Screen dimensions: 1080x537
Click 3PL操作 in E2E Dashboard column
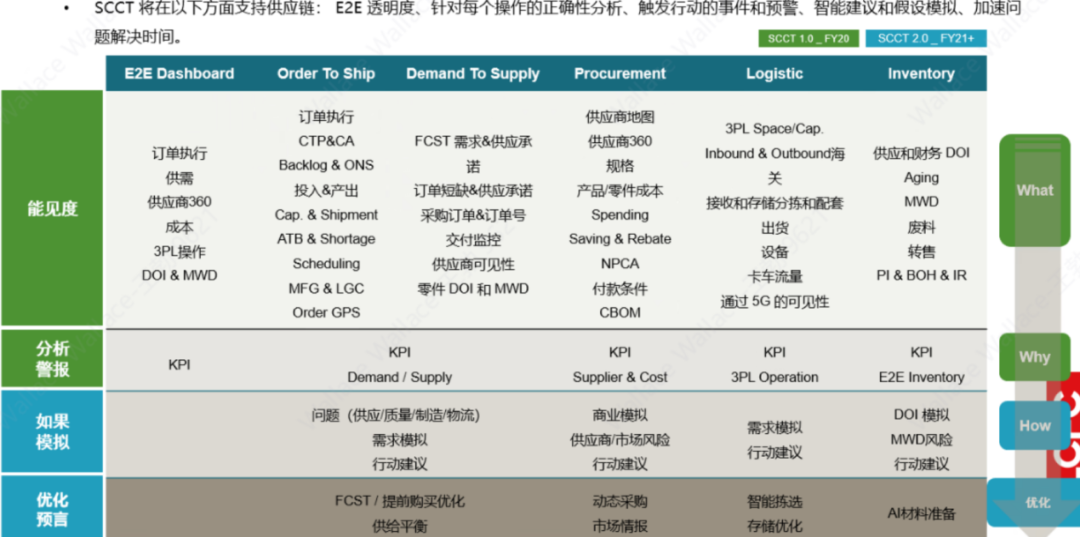click(x=179, y=251)
